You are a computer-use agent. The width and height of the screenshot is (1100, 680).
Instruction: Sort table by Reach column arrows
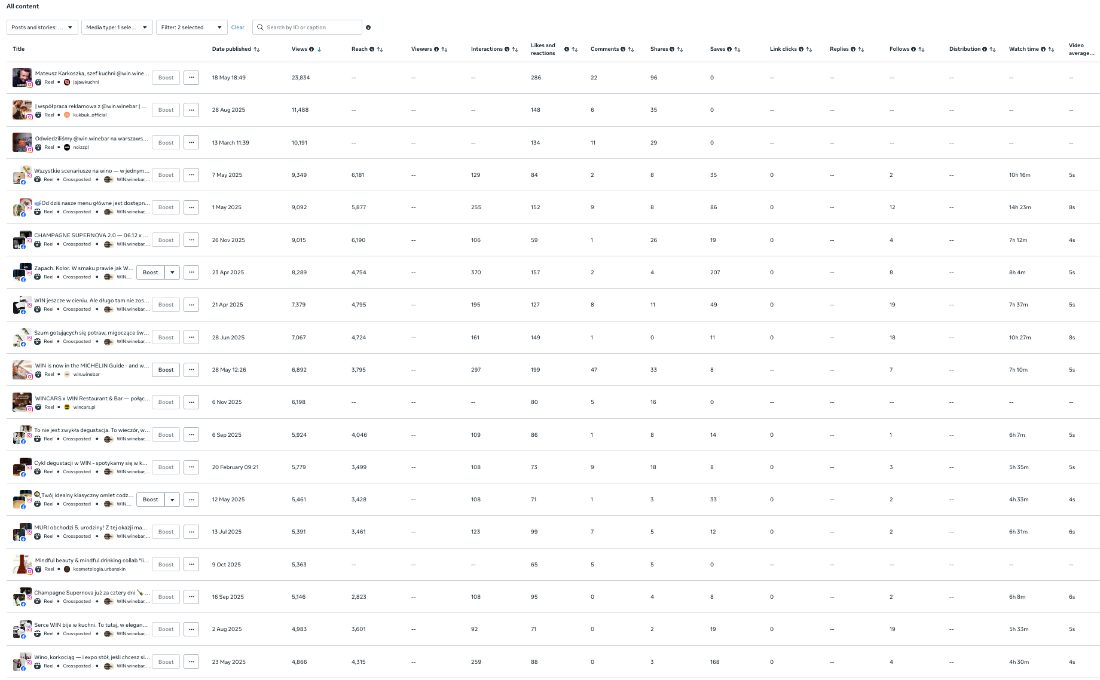click(380, 49)
